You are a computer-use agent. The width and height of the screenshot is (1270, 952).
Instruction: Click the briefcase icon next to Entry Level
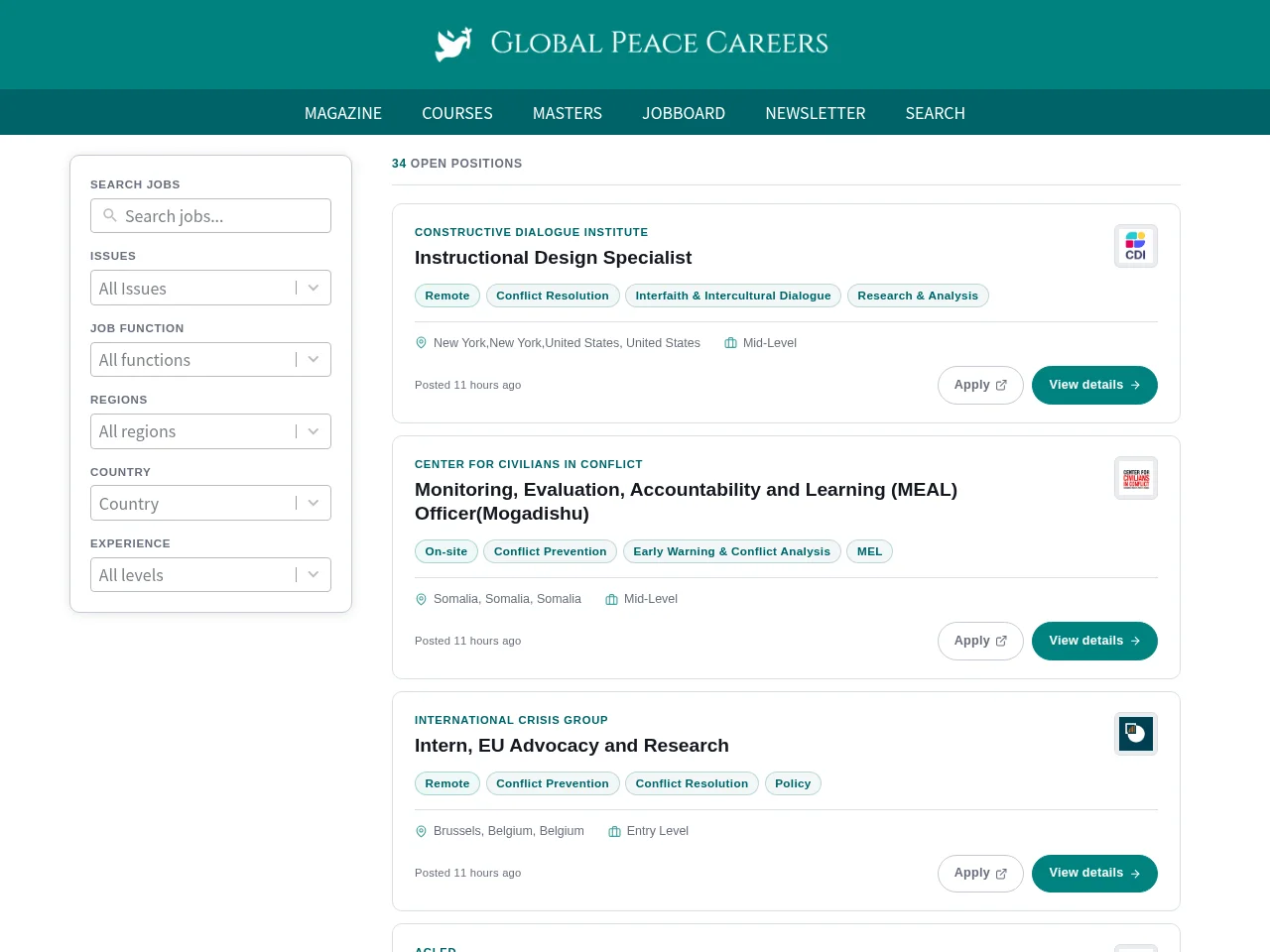click(x=614, y=831)
